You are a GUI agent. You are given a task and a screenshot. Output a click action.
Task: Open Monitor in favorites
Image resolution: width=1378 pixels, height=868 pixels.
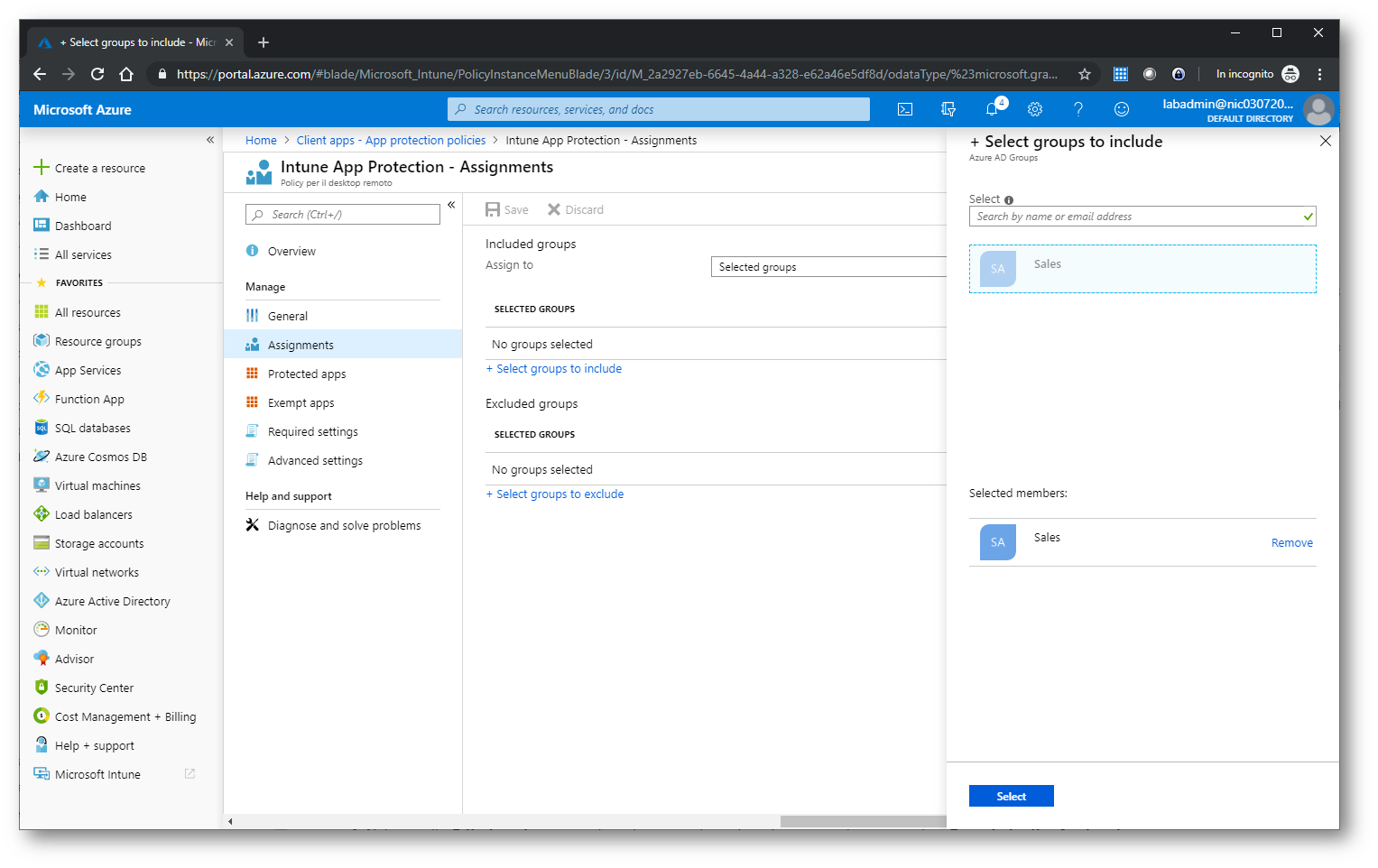[x=76, y=630]
